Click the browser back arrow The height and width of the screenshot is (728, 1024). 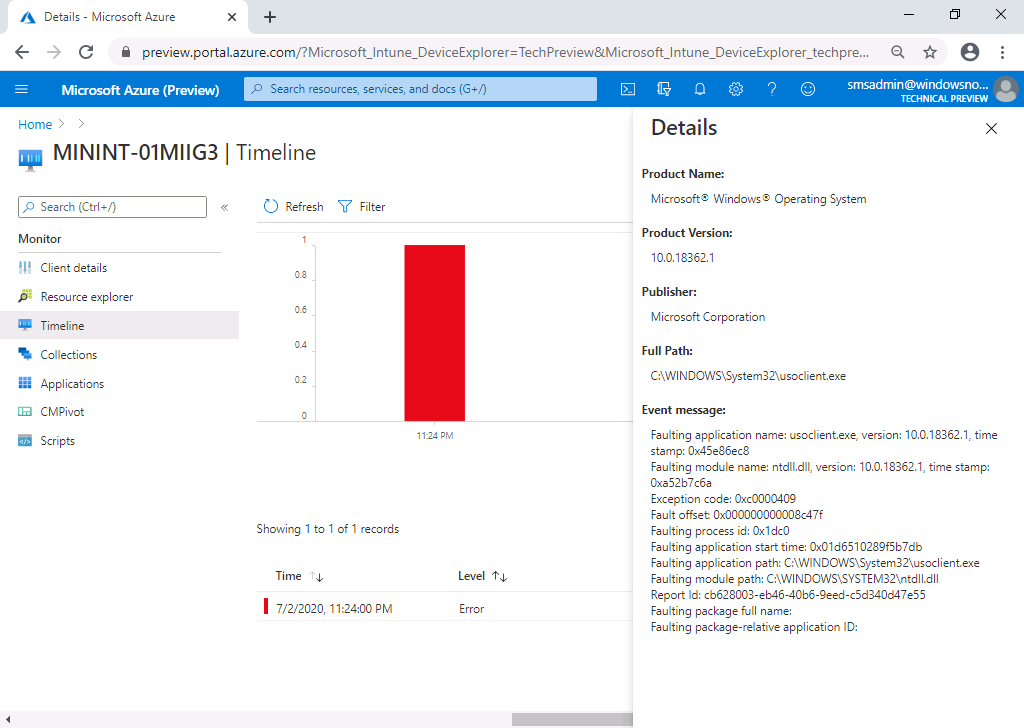[x=22, y=52]
